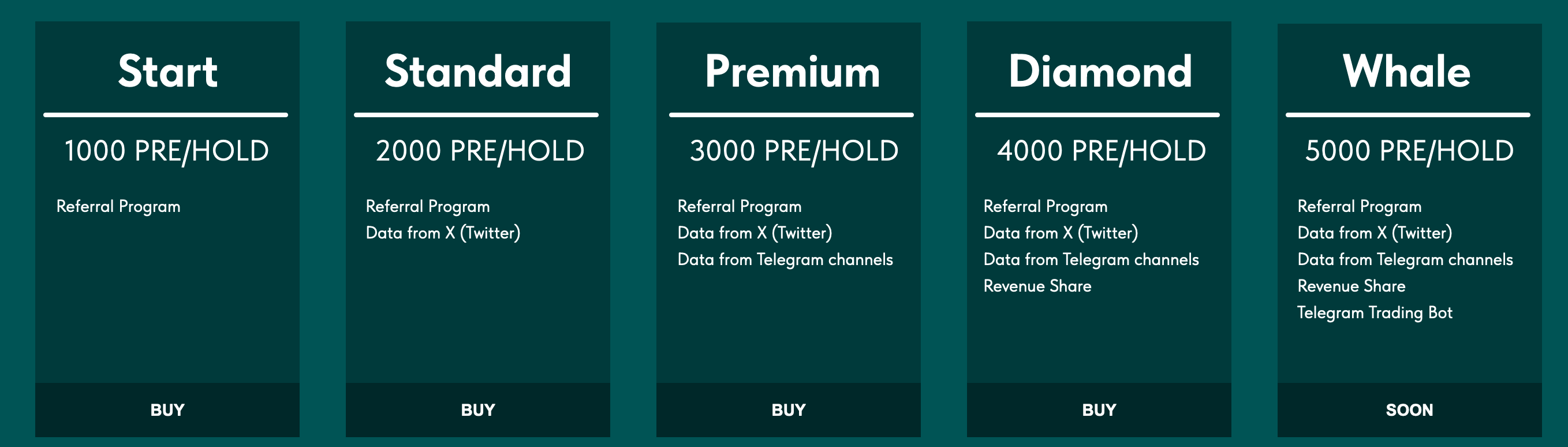Viewport: 1568px width, 447px height.
Task: Click Data from X (Twitter) in Standard
Action: click(443, 233)
